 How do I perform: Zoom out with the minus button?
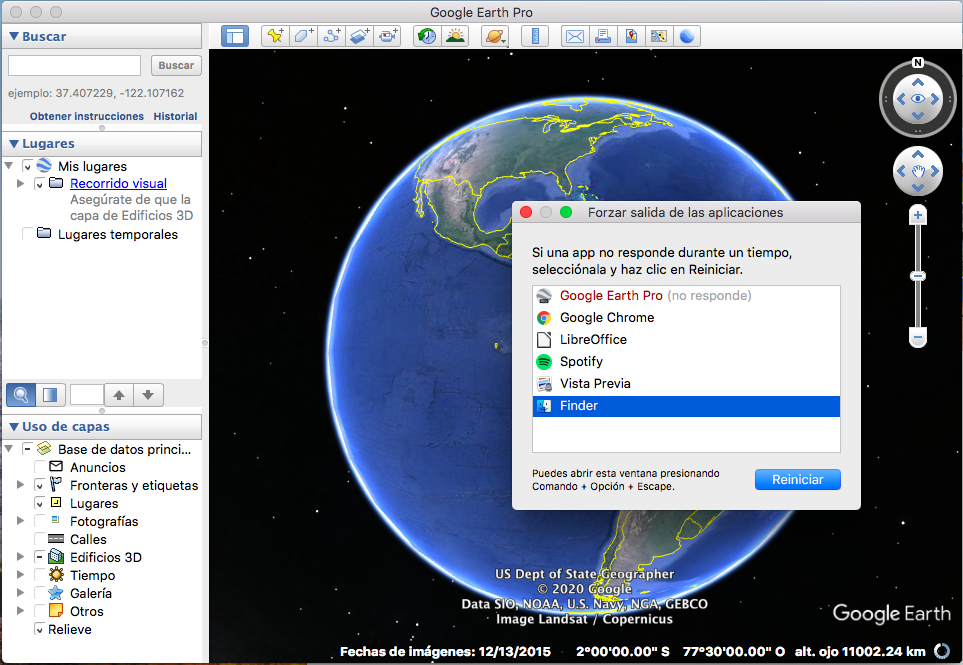(x=918, y=337)
